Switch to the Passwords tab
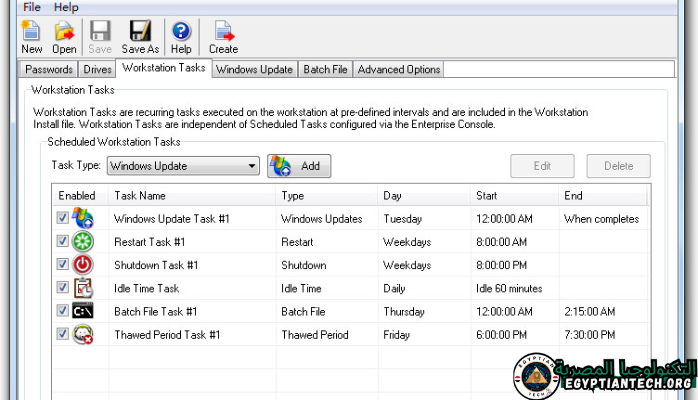The height and width of the screenshot is (400, 698). coord(48,69)
